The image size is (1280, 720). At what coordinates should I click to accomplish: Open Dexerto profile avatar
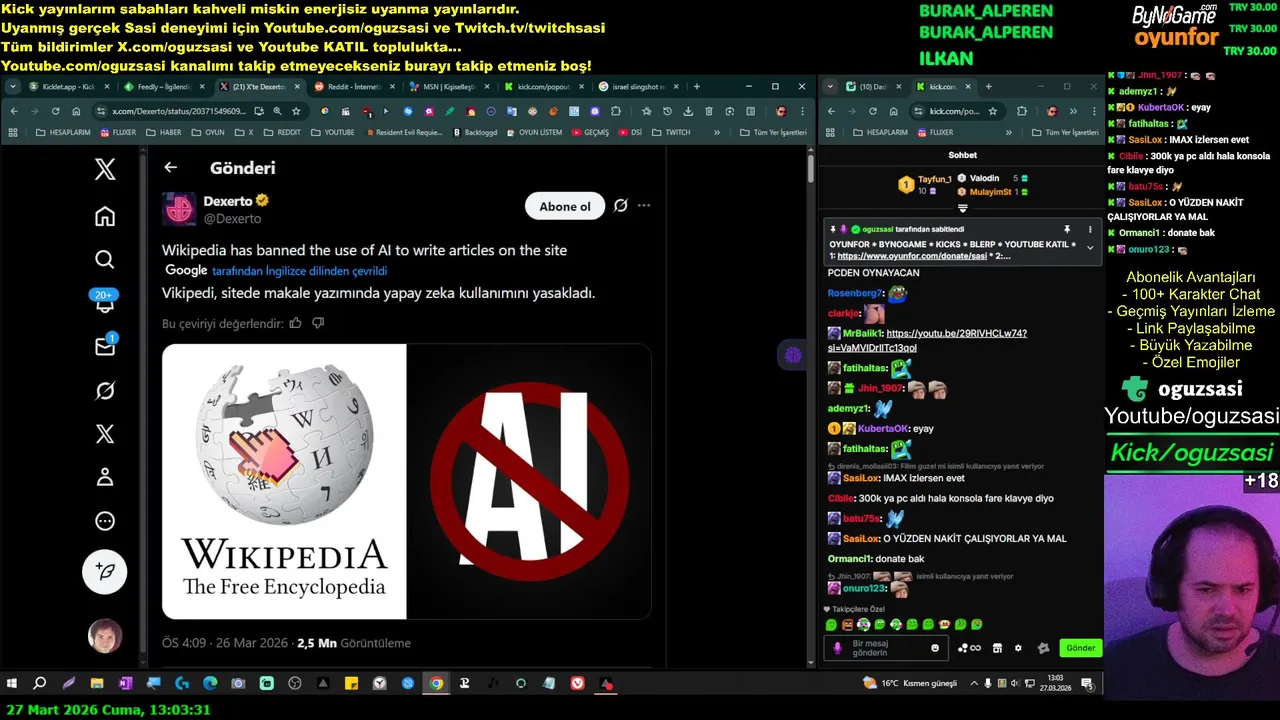coord(180,209)
